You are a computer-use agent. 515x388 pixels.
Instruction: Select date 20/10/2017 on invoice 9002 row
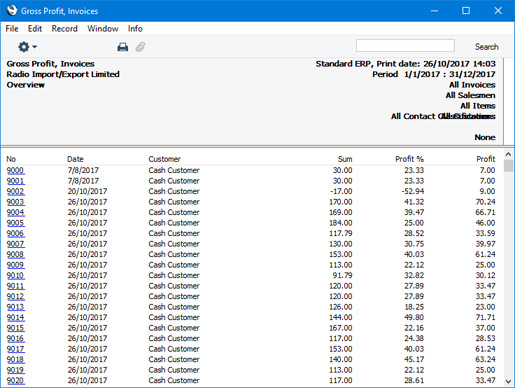click(x=87, y=191)
